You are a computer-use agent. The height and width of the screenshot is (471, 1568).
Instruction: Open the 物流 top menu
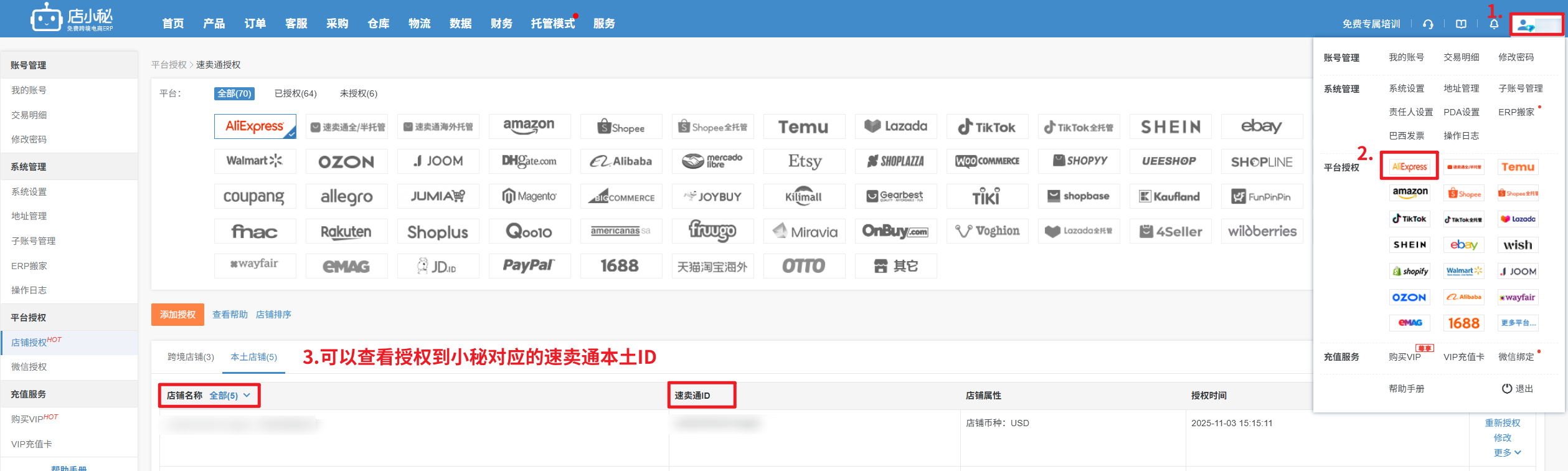pyautogui.click(x=420, y=24)
